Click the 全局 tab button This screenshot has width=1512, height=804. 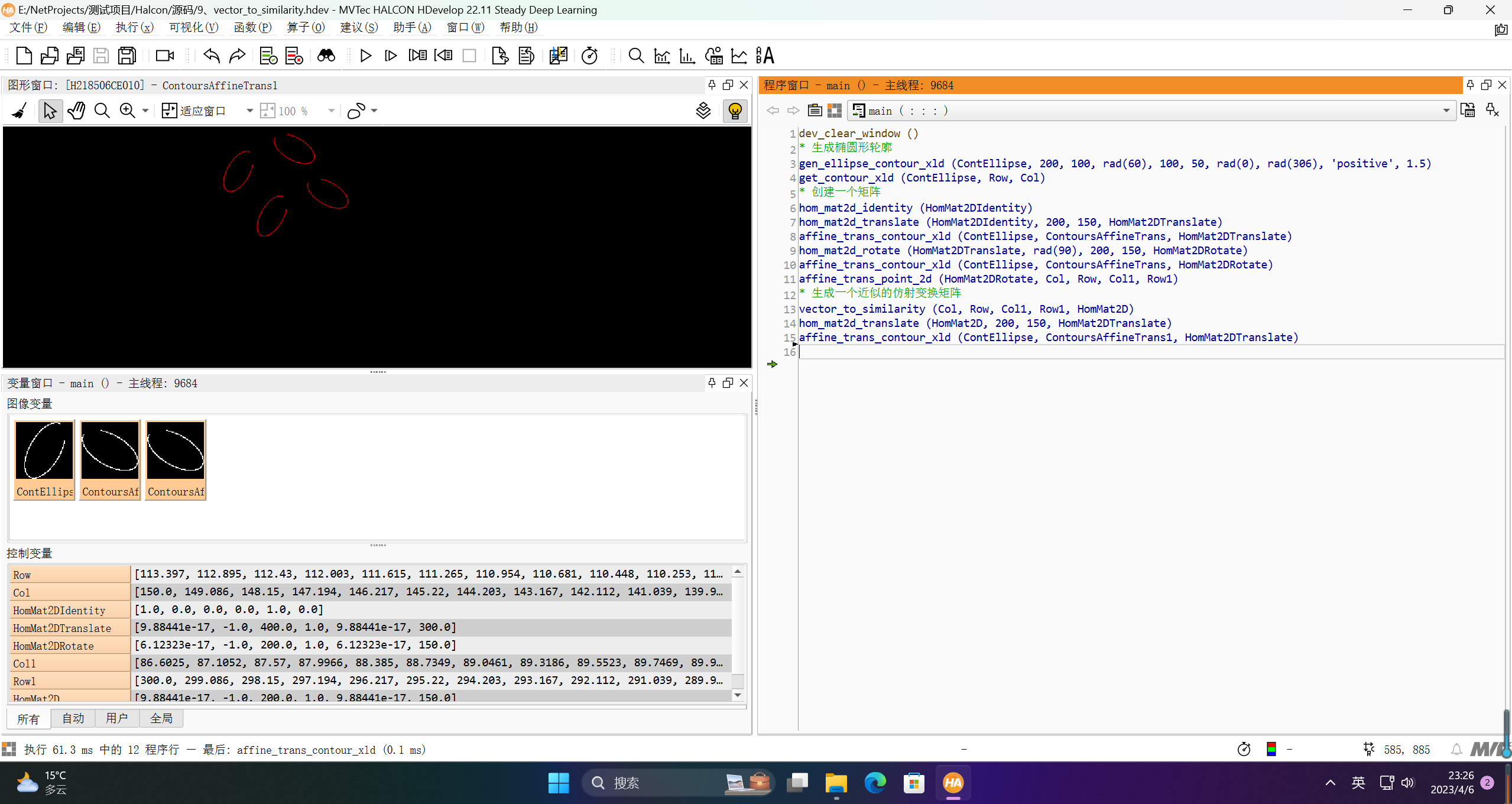pyautogui.click(x=161, y=718)
